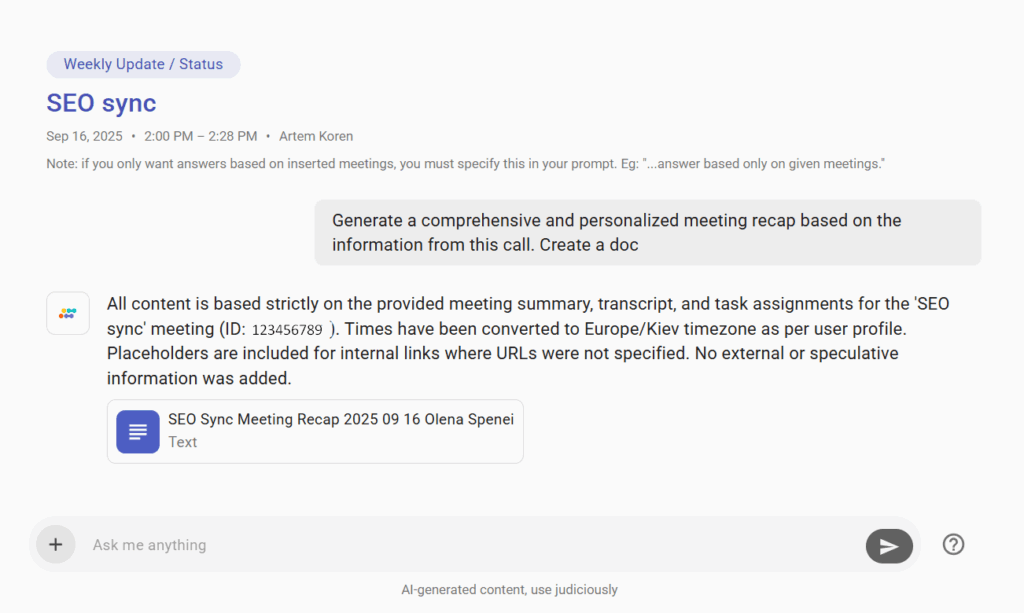Click the blue document icon on the recap card
The height and width of the screenshot is (613, 1024).
point(137,431)
